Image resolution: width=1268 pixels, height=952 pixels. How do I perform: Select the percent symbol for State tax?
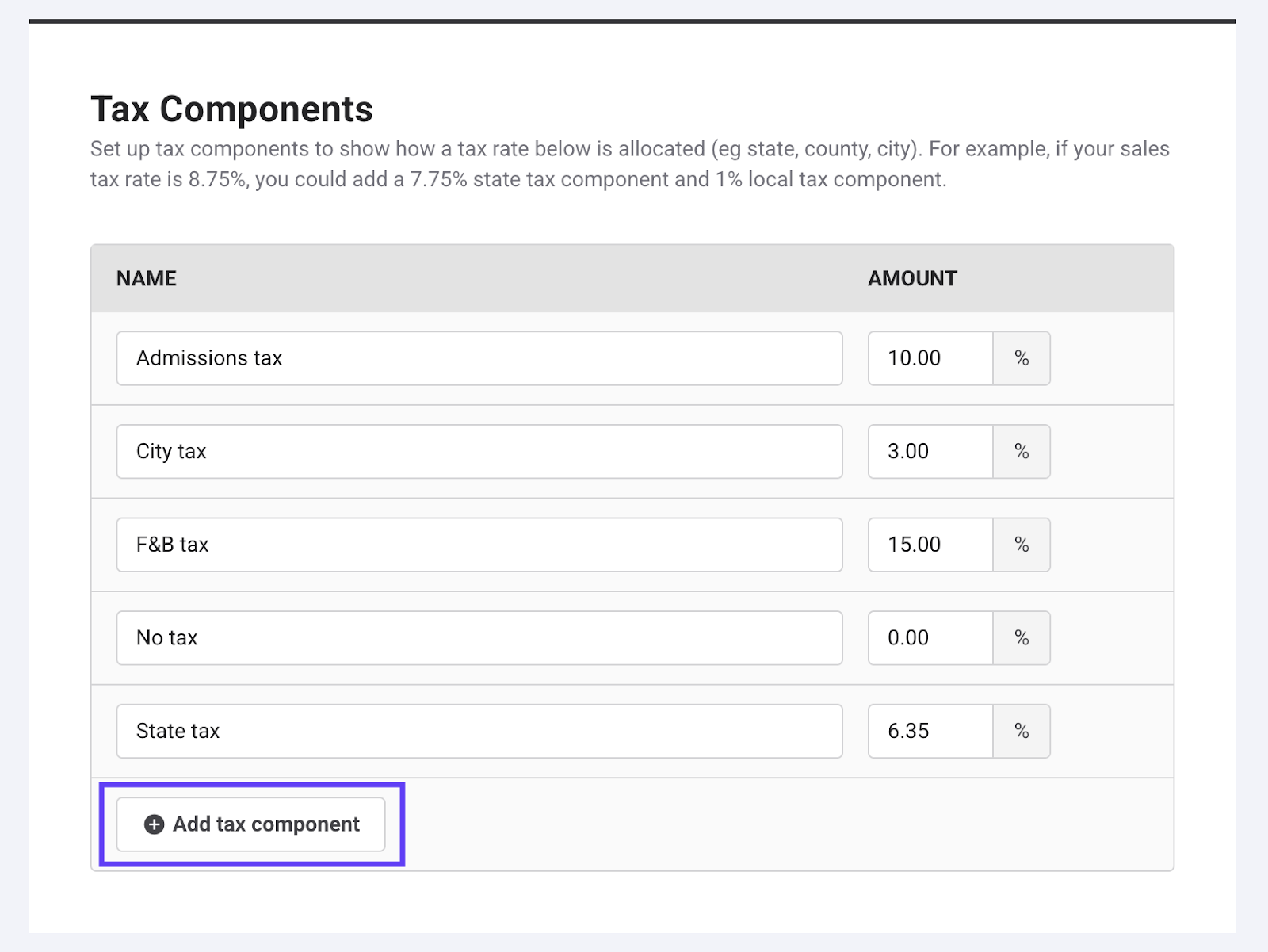[x=1022, y=731]
